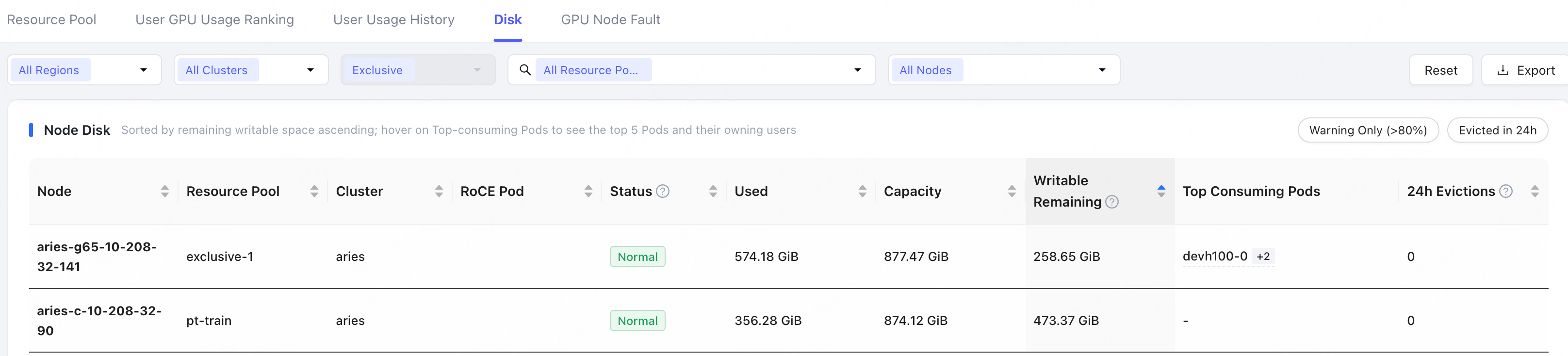
Task: Click the 258.65 GiB remaining value
Action: click(x=1066, y=256)
